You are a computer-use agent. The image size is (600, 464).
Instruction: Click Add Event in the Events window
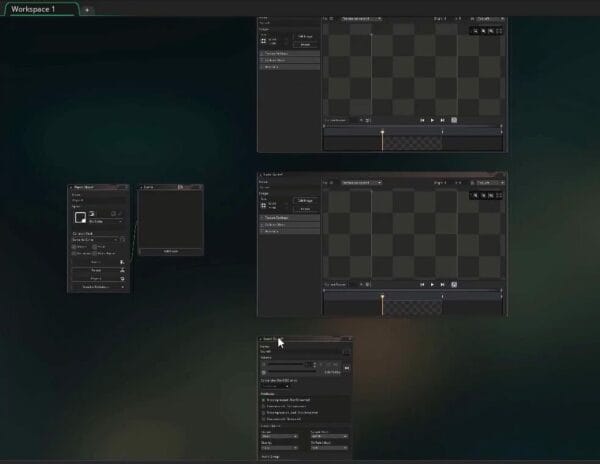click(171, 251)
